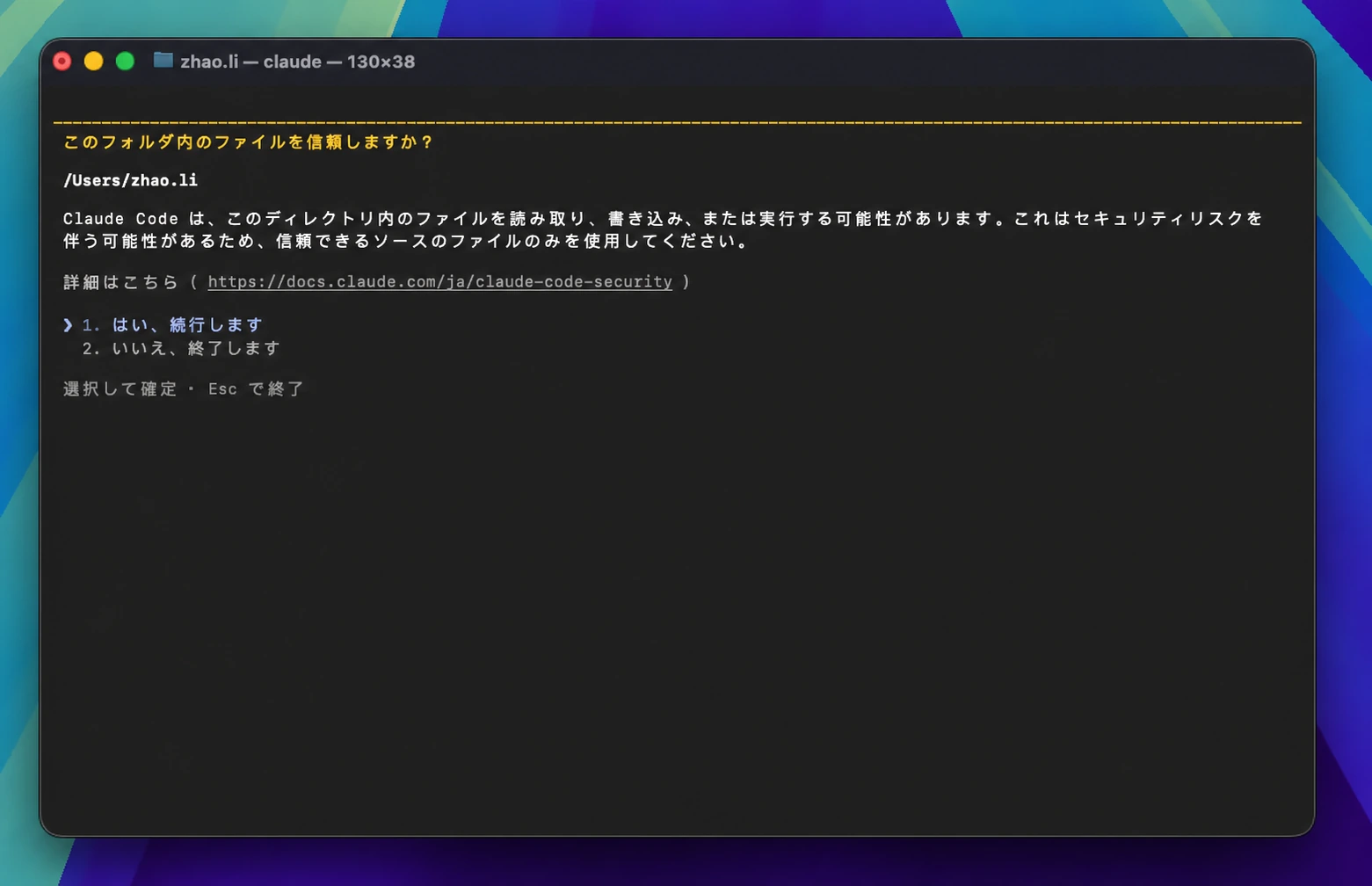Click the window title zhao.li — claude — 130×38

pos(297,62)
